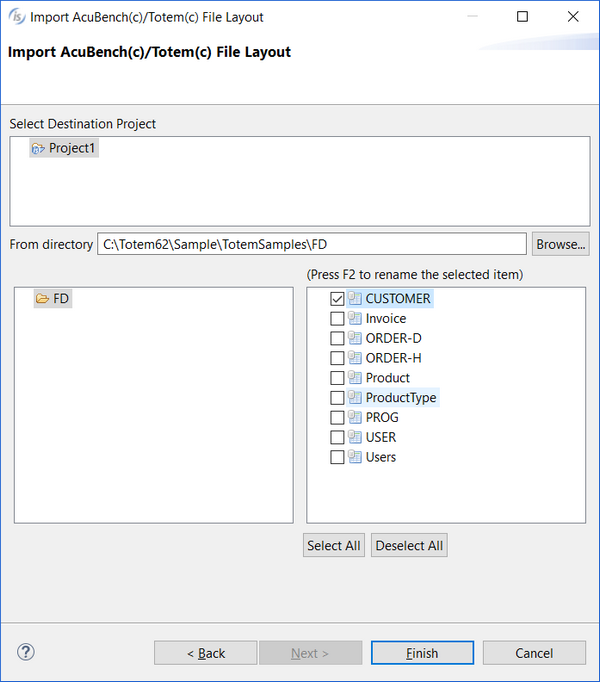
Task: Select the Invoice item label
Action: pyautogui.click(x=386, y=319)
